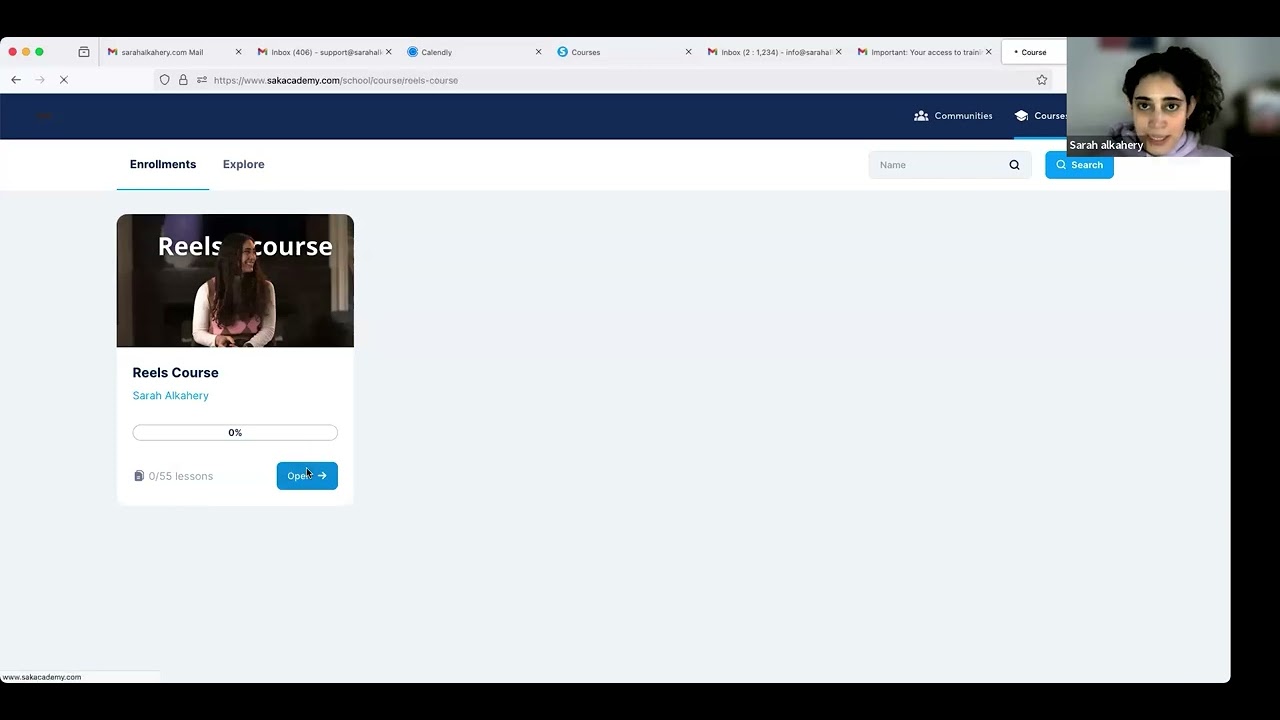Viewport: 1280px width, 720px height.
Task: Click the red macOS close window button
Action: pyautogui.click(x=12, y=52)
